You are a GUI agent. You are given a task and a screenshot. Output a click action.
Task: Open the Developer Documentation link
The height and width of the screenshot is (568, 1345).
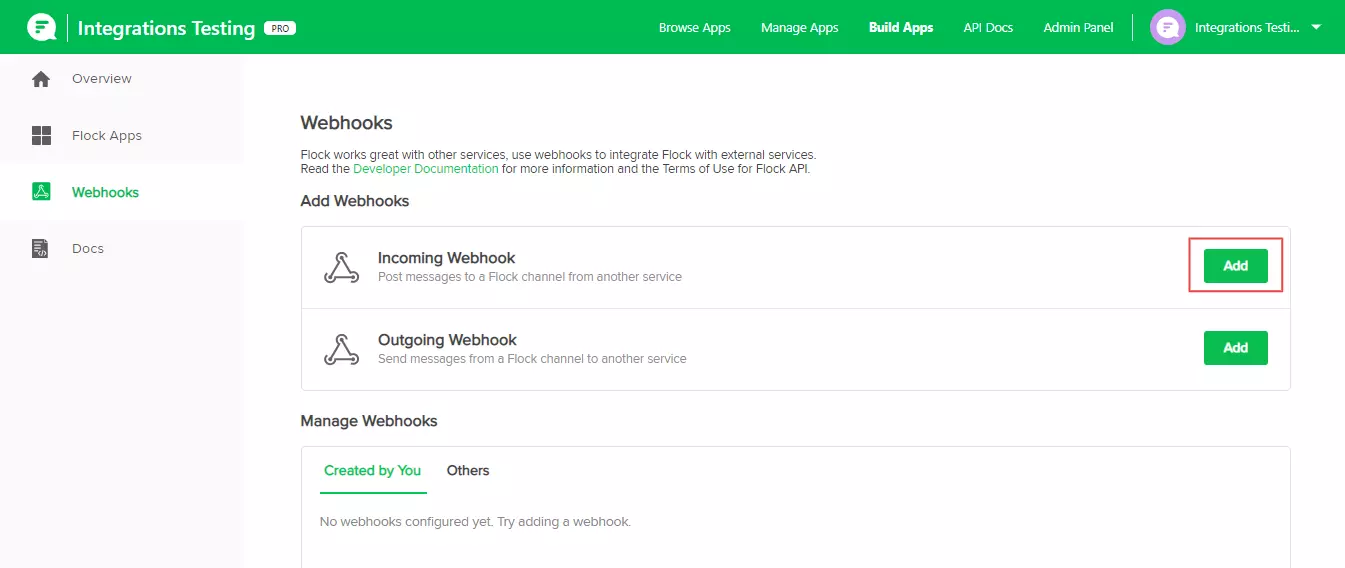[x=426, y=169]
